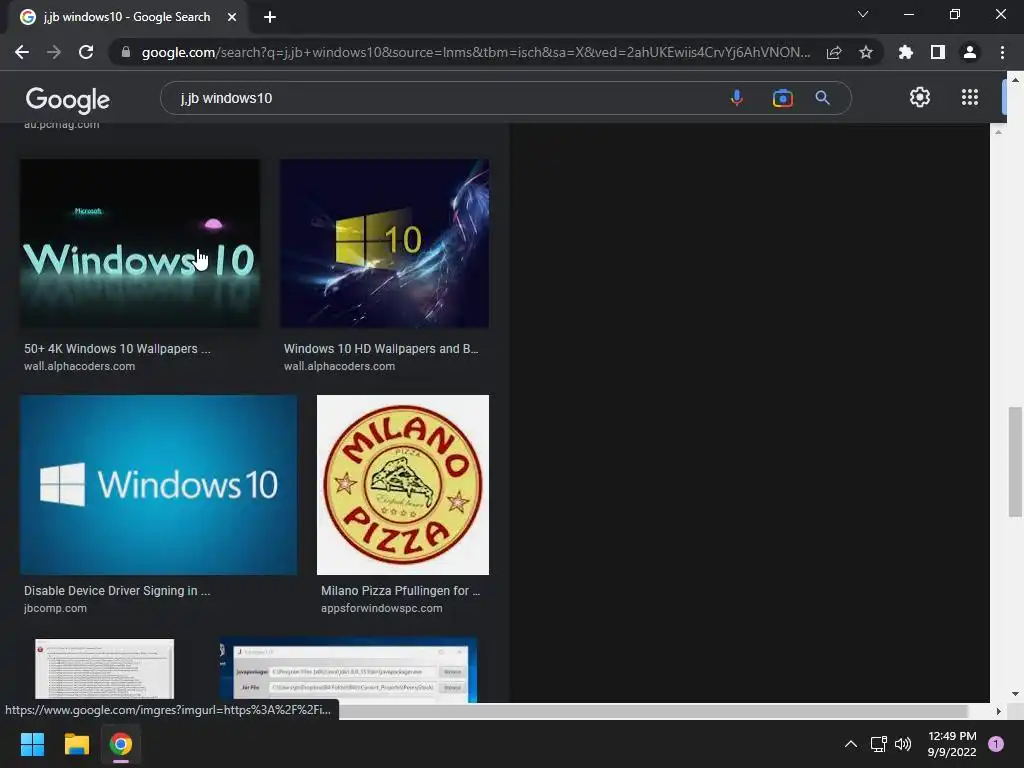Viewport: 1024px width, 768px height.
Task: Open the volume control icon
Action: click(x=903, y=744)
